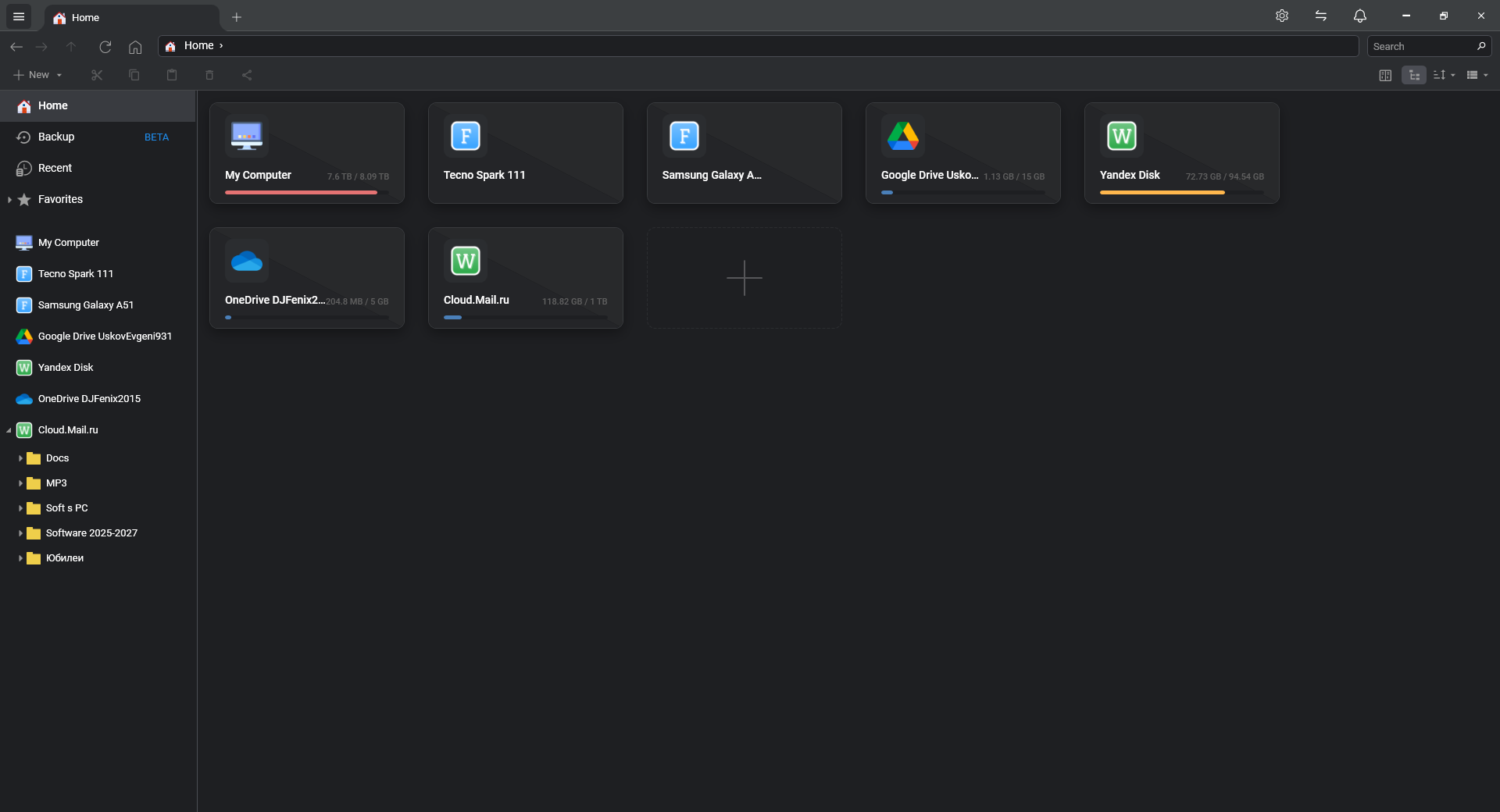Toggle the folder tree panel
The image size is (1500, 812).
1414,75
